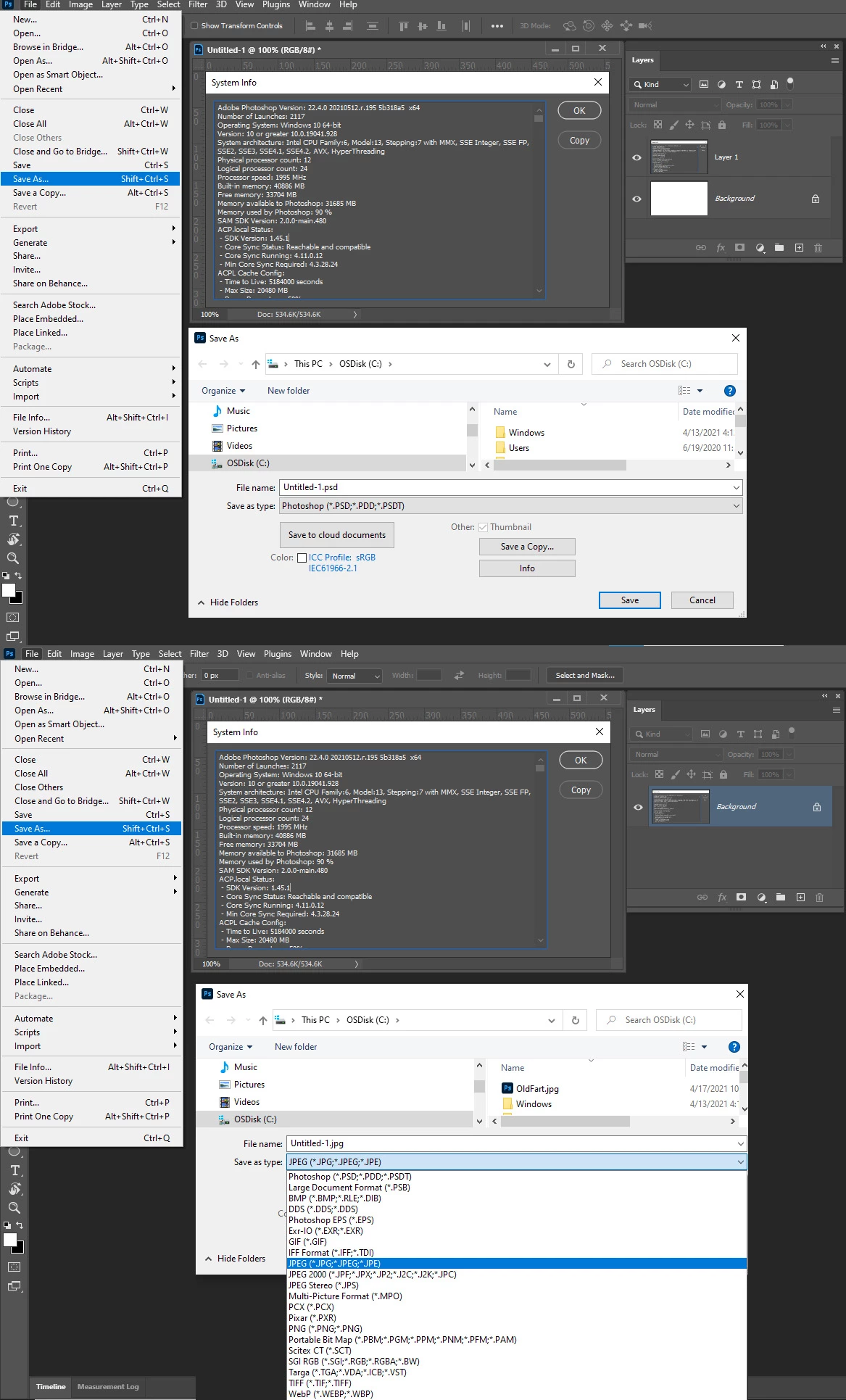The height and width of the screenshot is (1400, 846).
Task: Switch to the Measurement Log tab
Action: tap(108, 1386)
